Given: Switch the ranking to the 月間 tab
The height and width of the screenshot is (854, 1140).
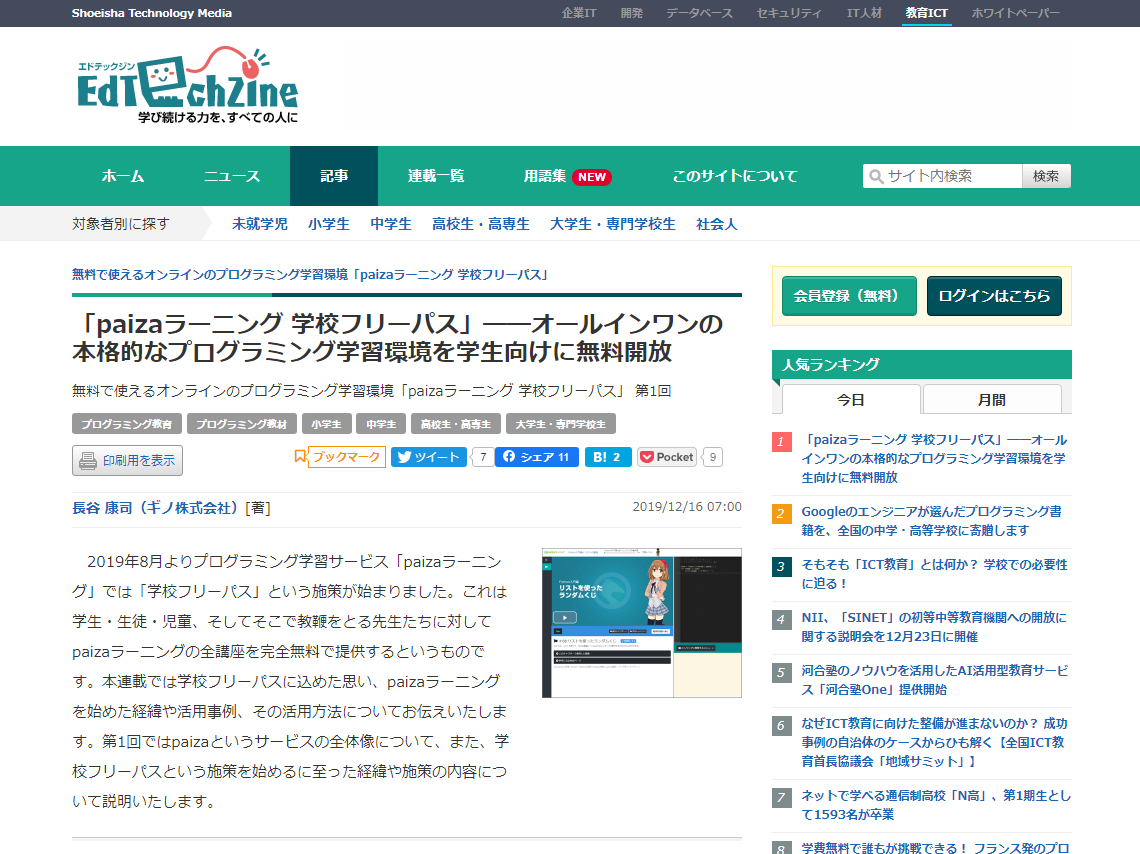Looking at the screenshot, I should click(x=991, y=398).
